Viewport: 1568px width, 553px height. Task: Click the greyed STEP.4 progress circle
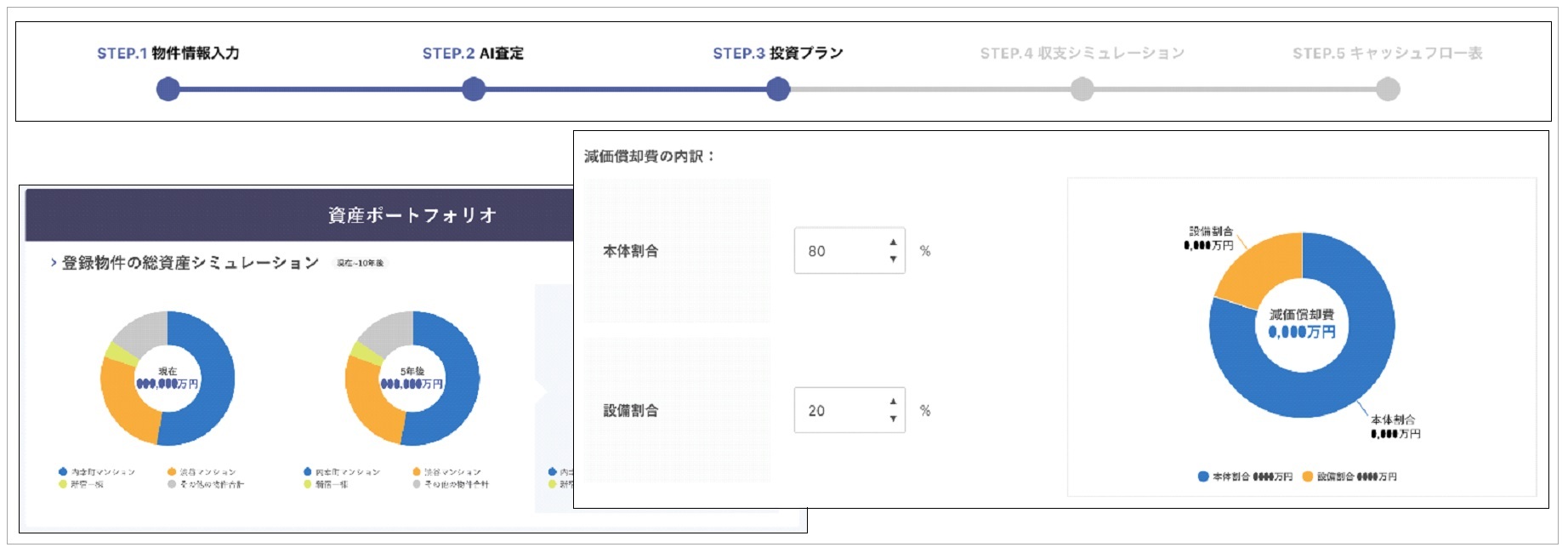click(x=1082, y=89)
